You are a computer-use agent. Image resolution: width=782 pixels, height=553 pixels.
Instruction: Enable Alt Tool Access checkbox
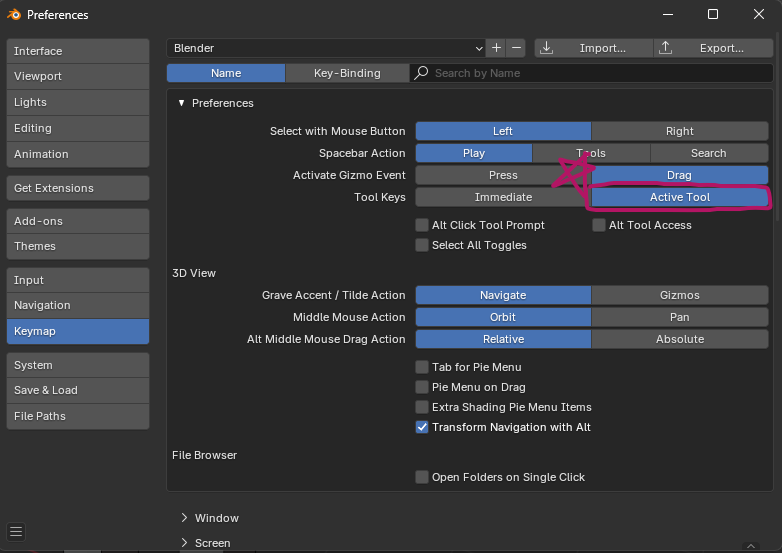pyautogui.click(x=598, y=225)
